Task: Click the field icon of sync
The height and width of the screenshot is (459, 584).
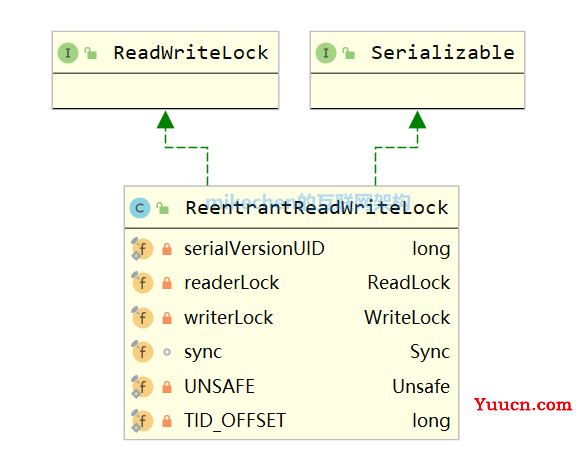Action: pos(142,352)
